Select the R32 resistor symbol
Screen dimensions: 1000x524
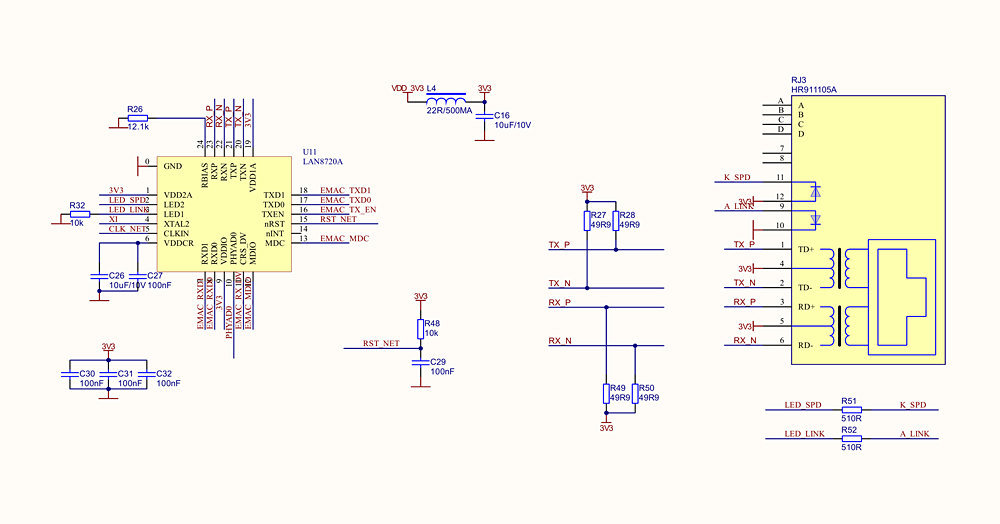(x=80, y=214)
